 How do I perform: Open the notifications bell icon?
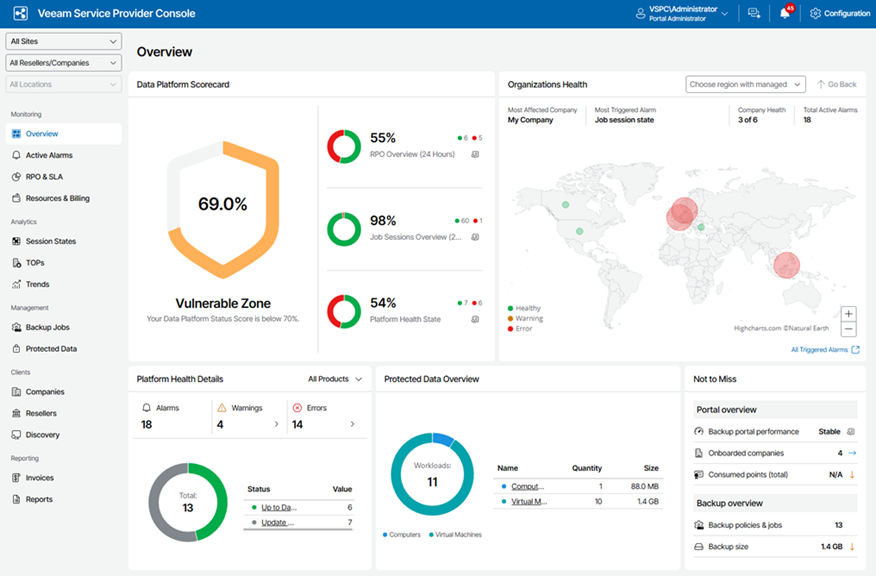pyautogui.click(x=785, y=13)
